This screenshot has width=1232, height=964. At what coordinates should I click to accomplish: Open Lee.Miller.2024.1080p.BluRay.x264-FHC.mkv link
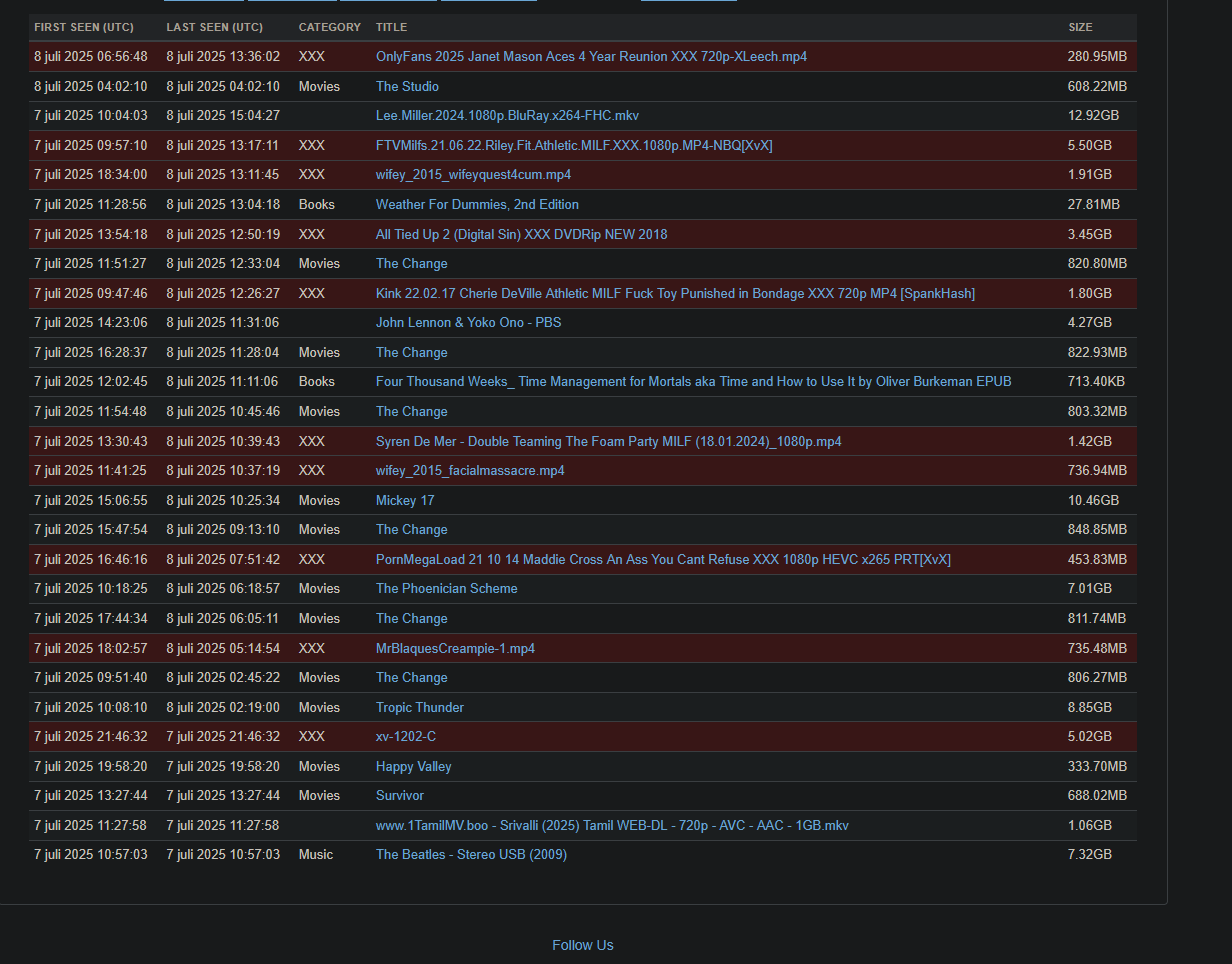click(x=507, y=116)
